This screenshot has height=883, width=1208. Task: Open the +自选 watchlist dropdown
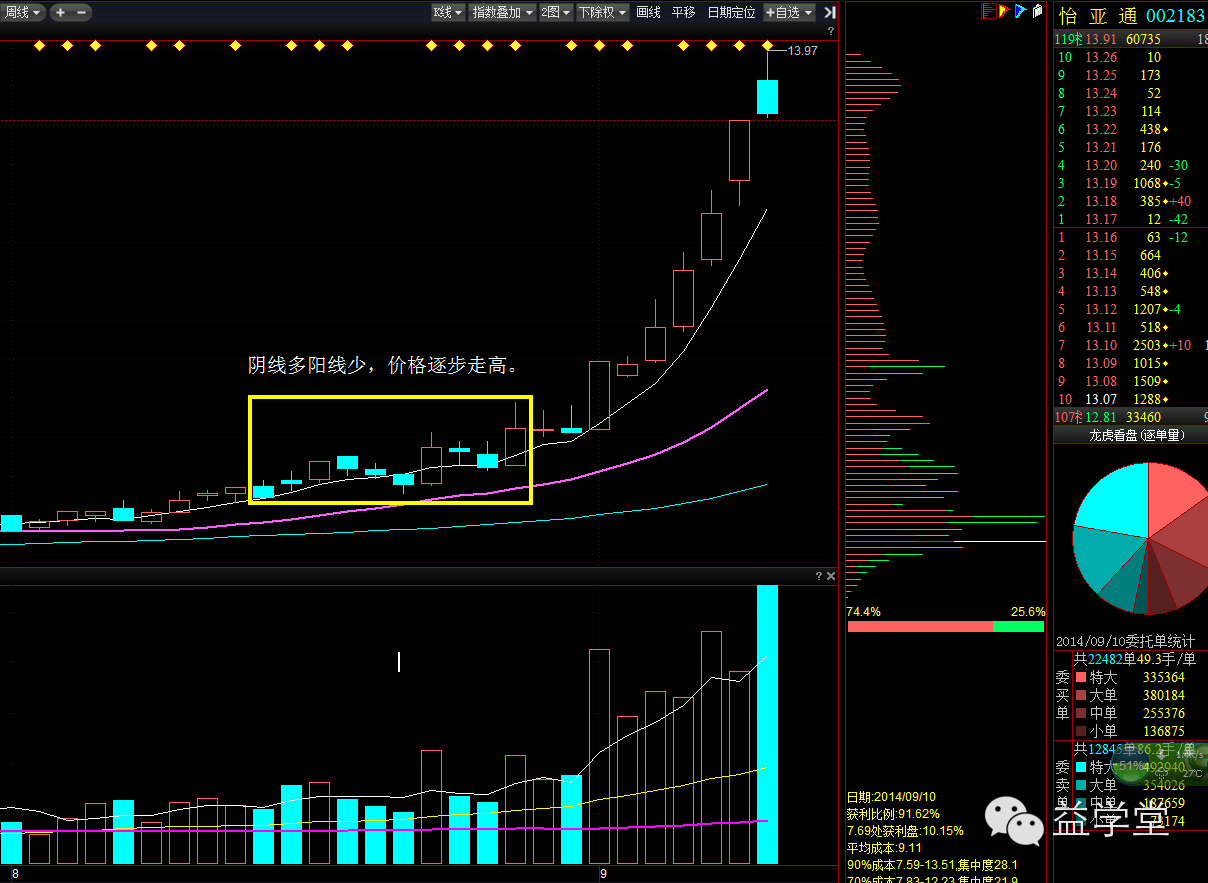coord(789,12)
